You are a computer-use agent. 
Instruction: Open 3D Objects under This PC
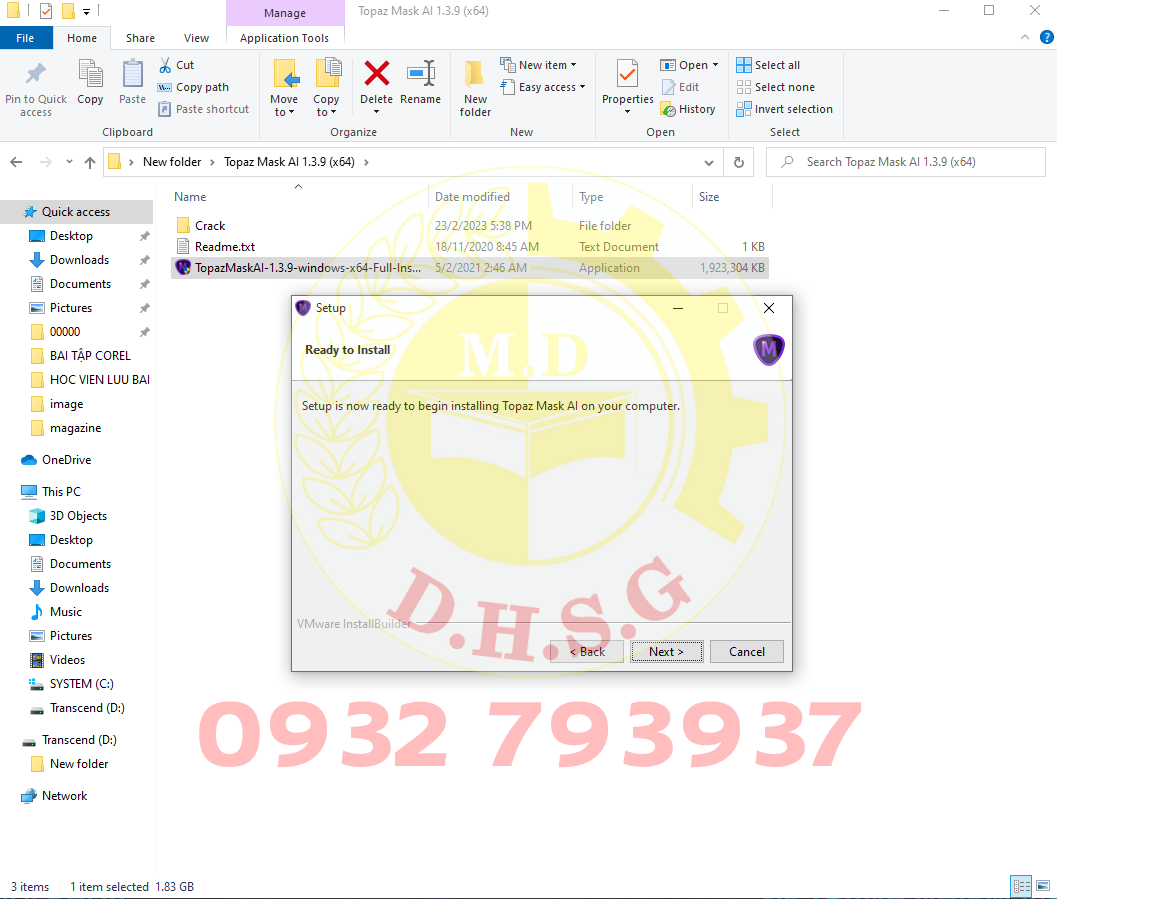[78, 516]
